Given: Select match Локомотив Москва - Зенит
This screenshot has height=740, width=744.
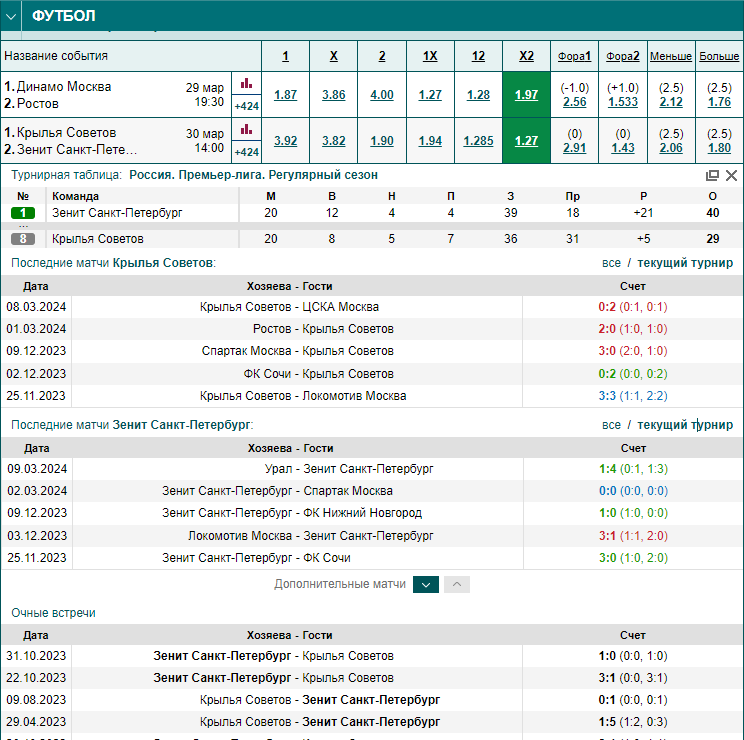Looking at the screenshot, I should click(310, 536).
